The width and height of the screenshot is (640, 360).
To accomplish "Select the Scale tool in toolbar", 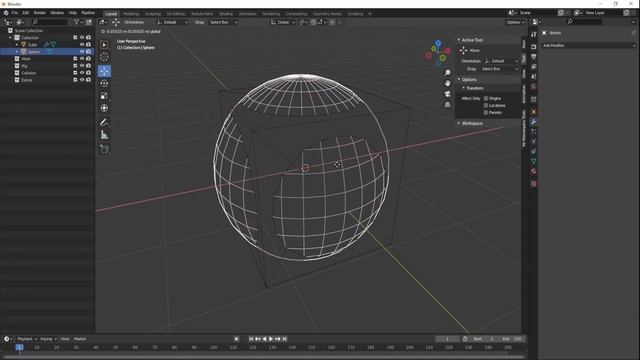I will (x=104, y=96).
